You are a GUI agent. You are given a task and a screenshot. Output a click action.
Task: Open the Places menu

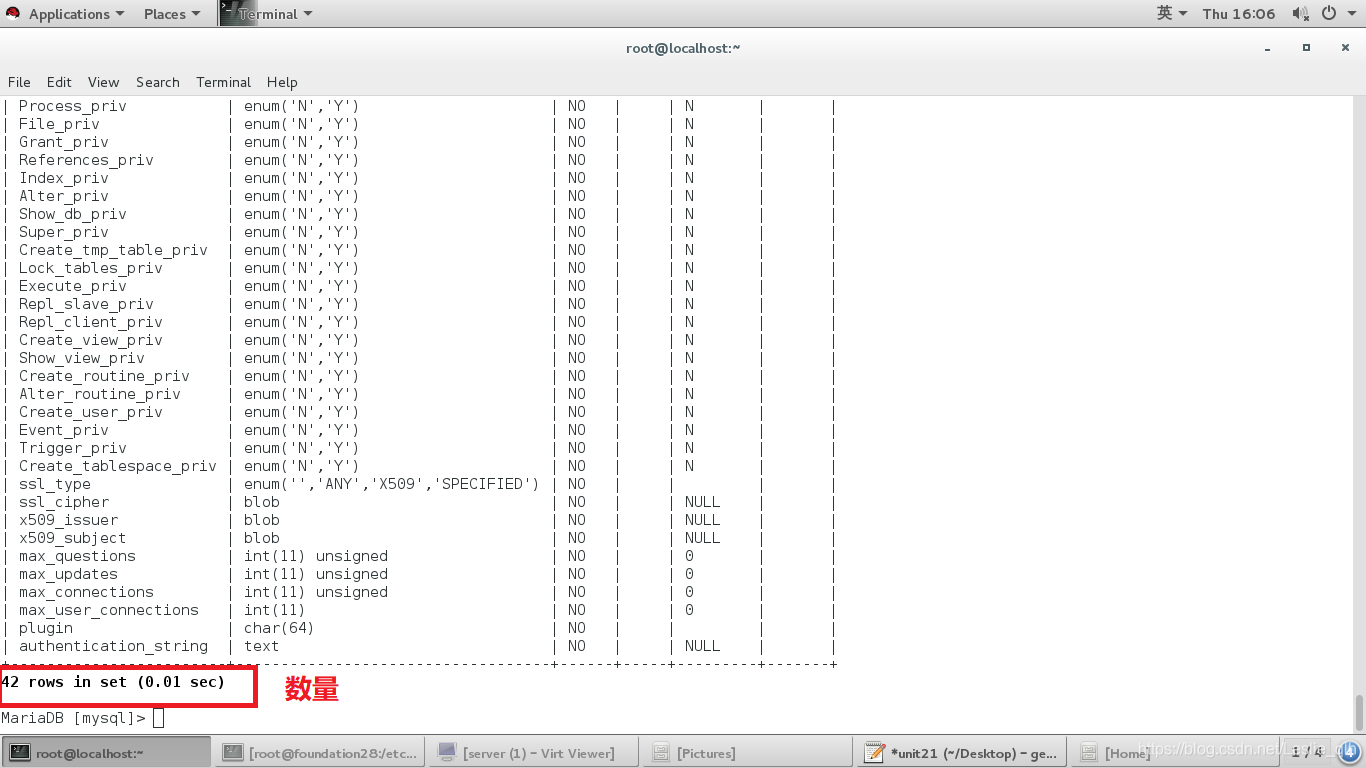tap(172, 14)
